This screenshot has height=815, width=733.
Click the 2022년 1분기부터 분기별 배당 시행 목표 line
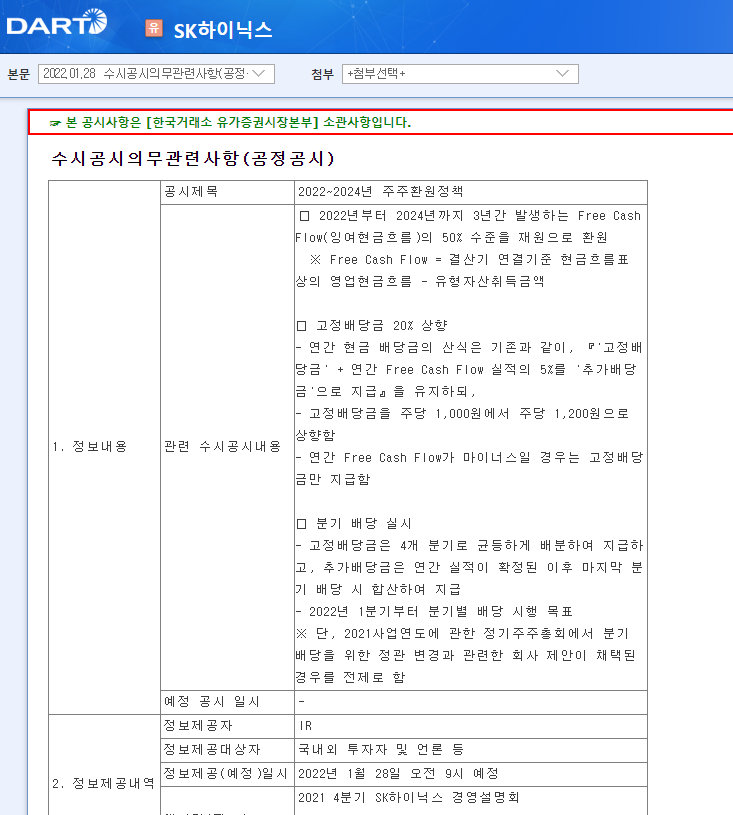click(x=435, y=612)
